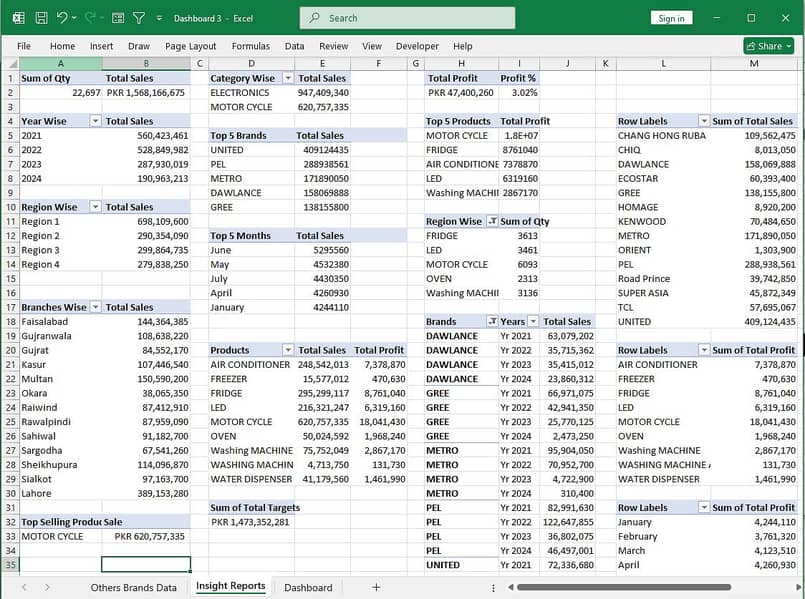Click the horizontal scrollbar right arrow

point(798,587)
